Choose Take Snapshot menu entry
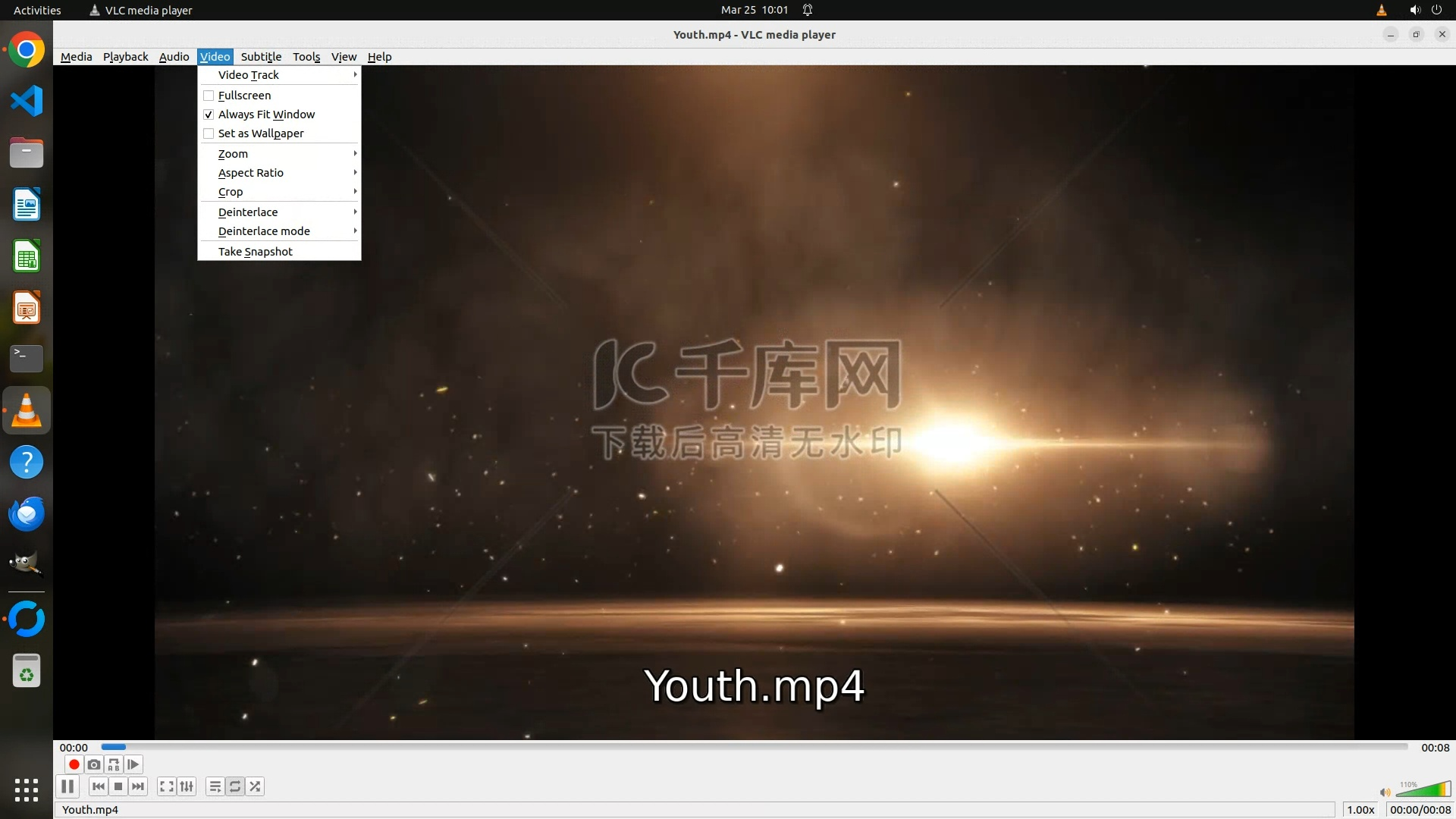 click(x=256, y=252)
